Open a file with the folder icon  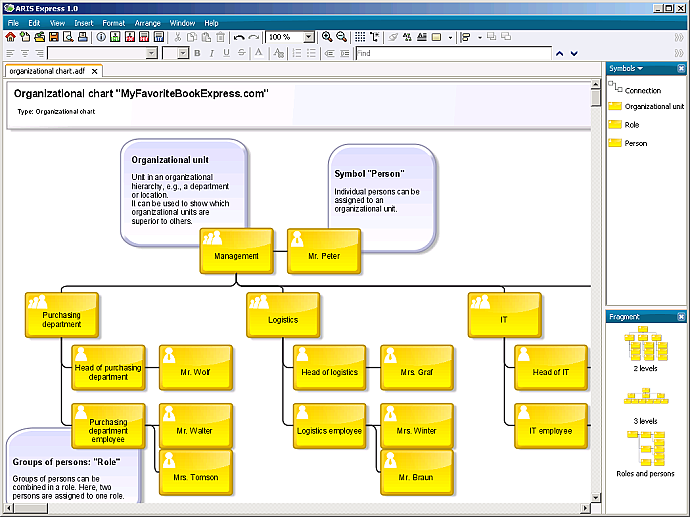point(39,37)
